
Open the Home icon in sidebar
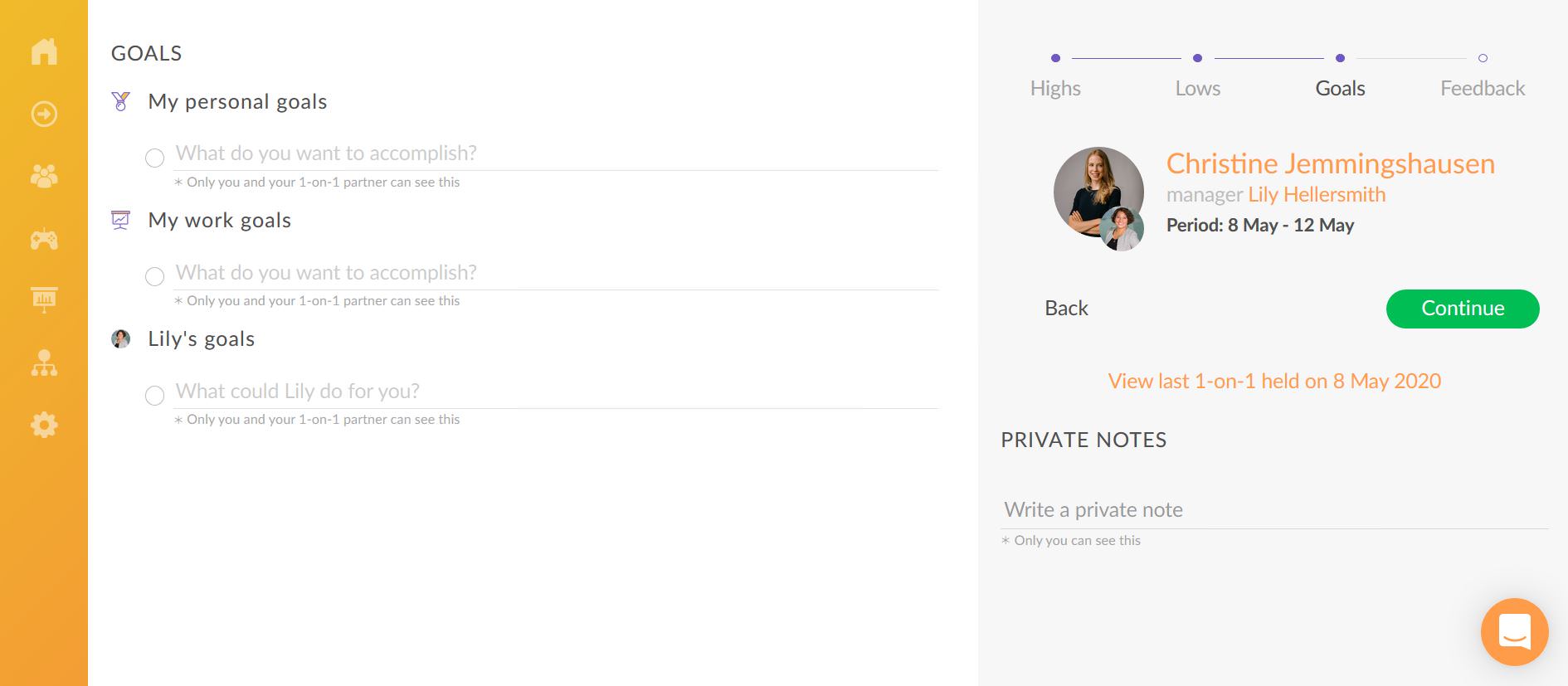pyautogui.click(x=44, y=51)
